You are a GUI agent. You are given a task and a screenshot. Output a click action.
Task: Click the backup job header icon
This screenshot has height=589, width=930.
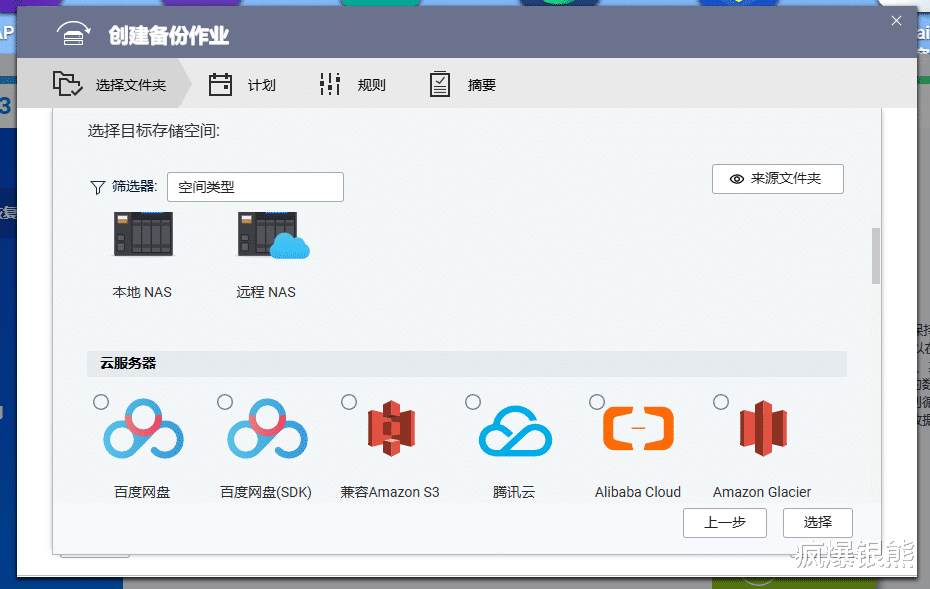[74, 34]
